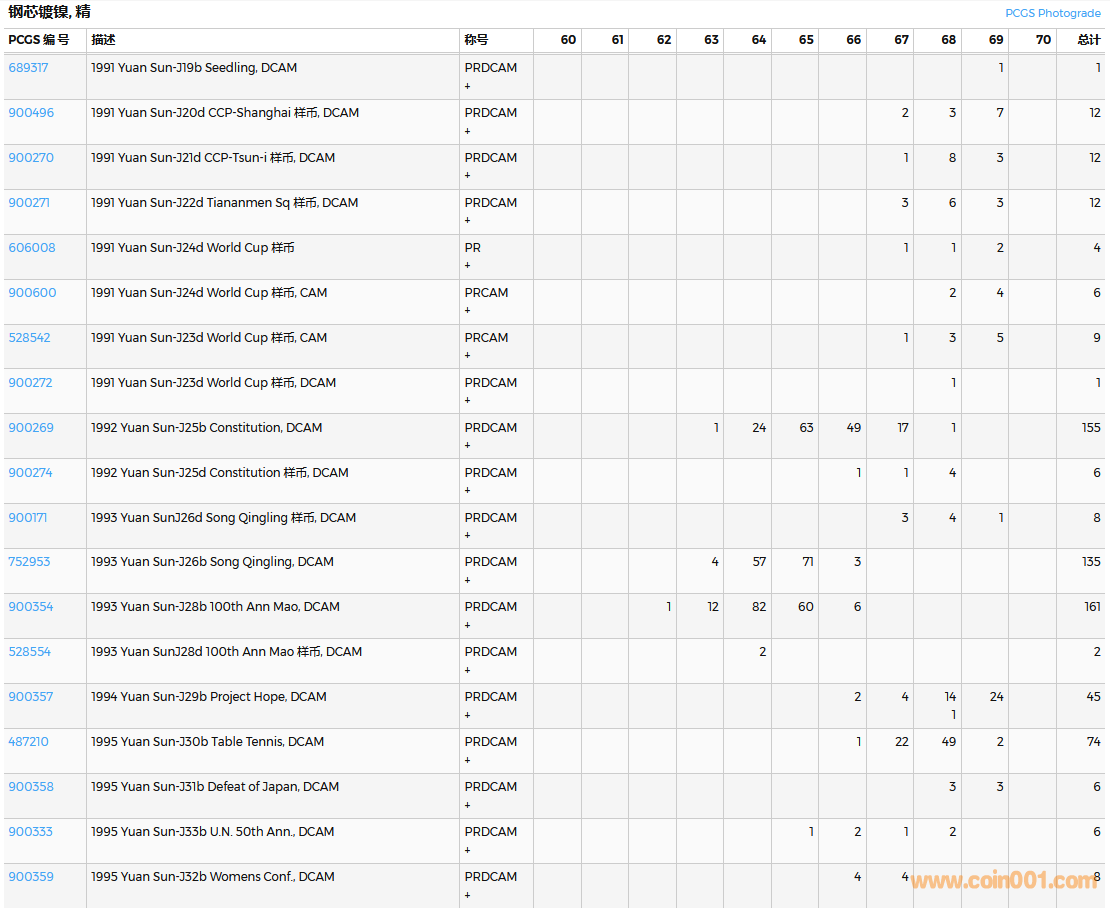Expand plus sign in Defeat of Japan row
The height and width of the screenshot is (908, 1110).
coord(467,805)
